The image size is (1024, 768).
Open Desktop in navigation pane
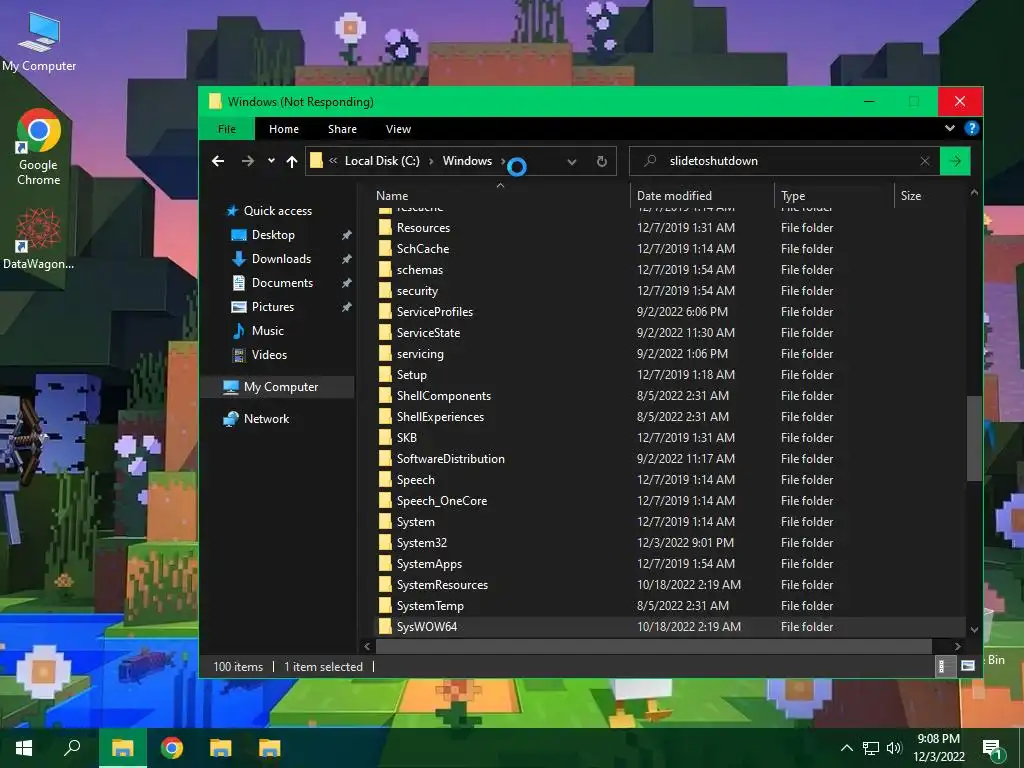(x=273, y=234)
